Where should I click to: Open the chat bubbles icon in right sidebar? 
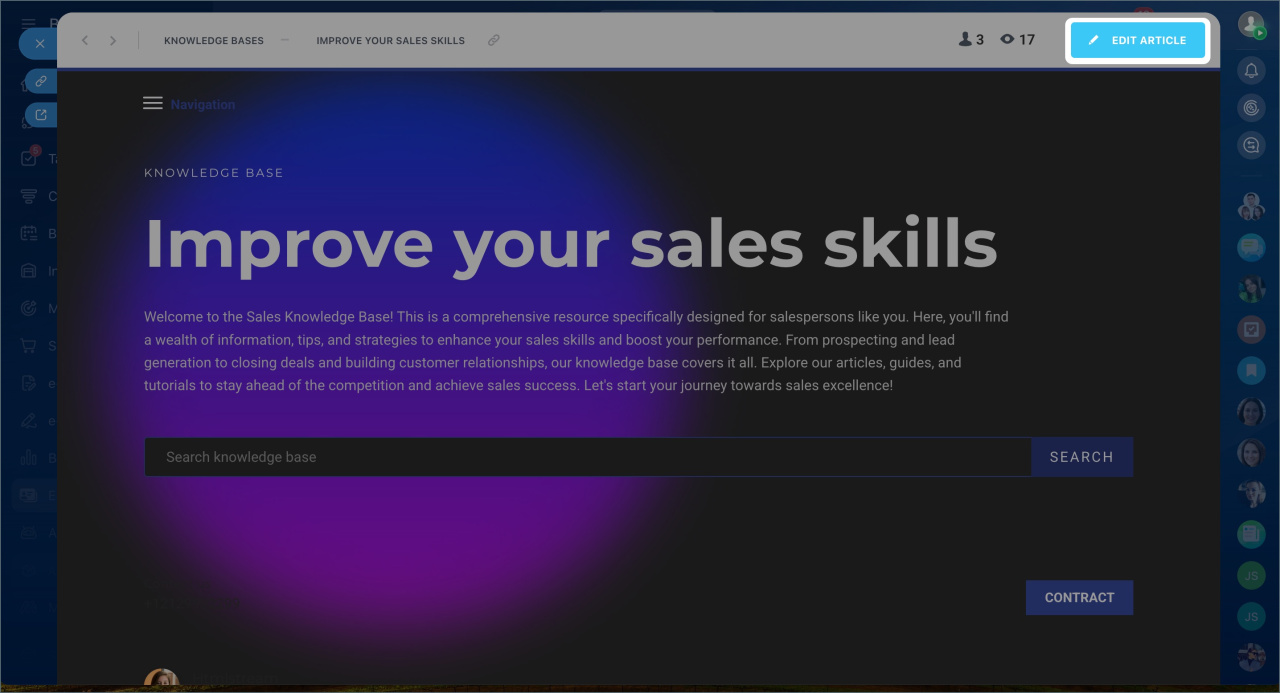[x=1251, y=145]
